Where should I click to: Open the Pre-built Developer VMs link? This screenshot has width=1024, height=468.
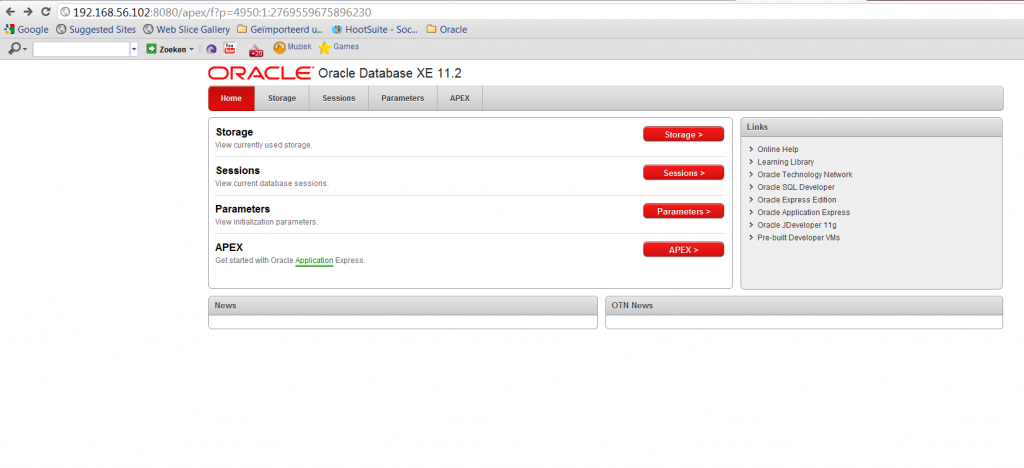pos(799,238)
